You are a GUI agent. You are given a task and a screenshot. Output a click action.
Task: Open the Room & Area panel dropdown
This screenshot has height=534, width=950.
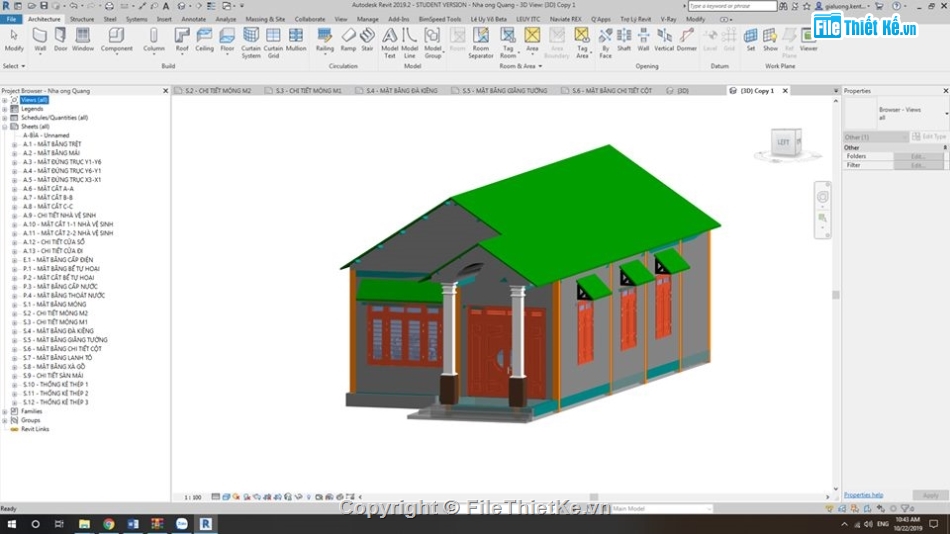[520, 66]
